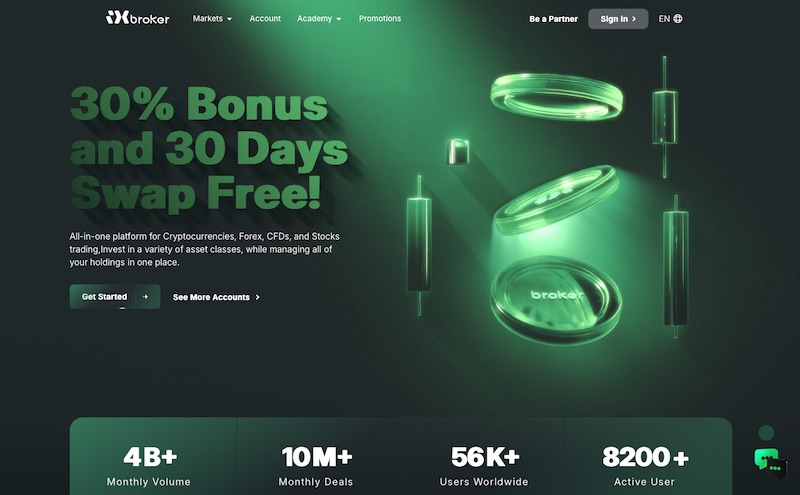Image resolution: width=800 pixels, height=495 pixels.
Task: Click the Get Started button
Action: pyautogui.click(x=115, y=296)
